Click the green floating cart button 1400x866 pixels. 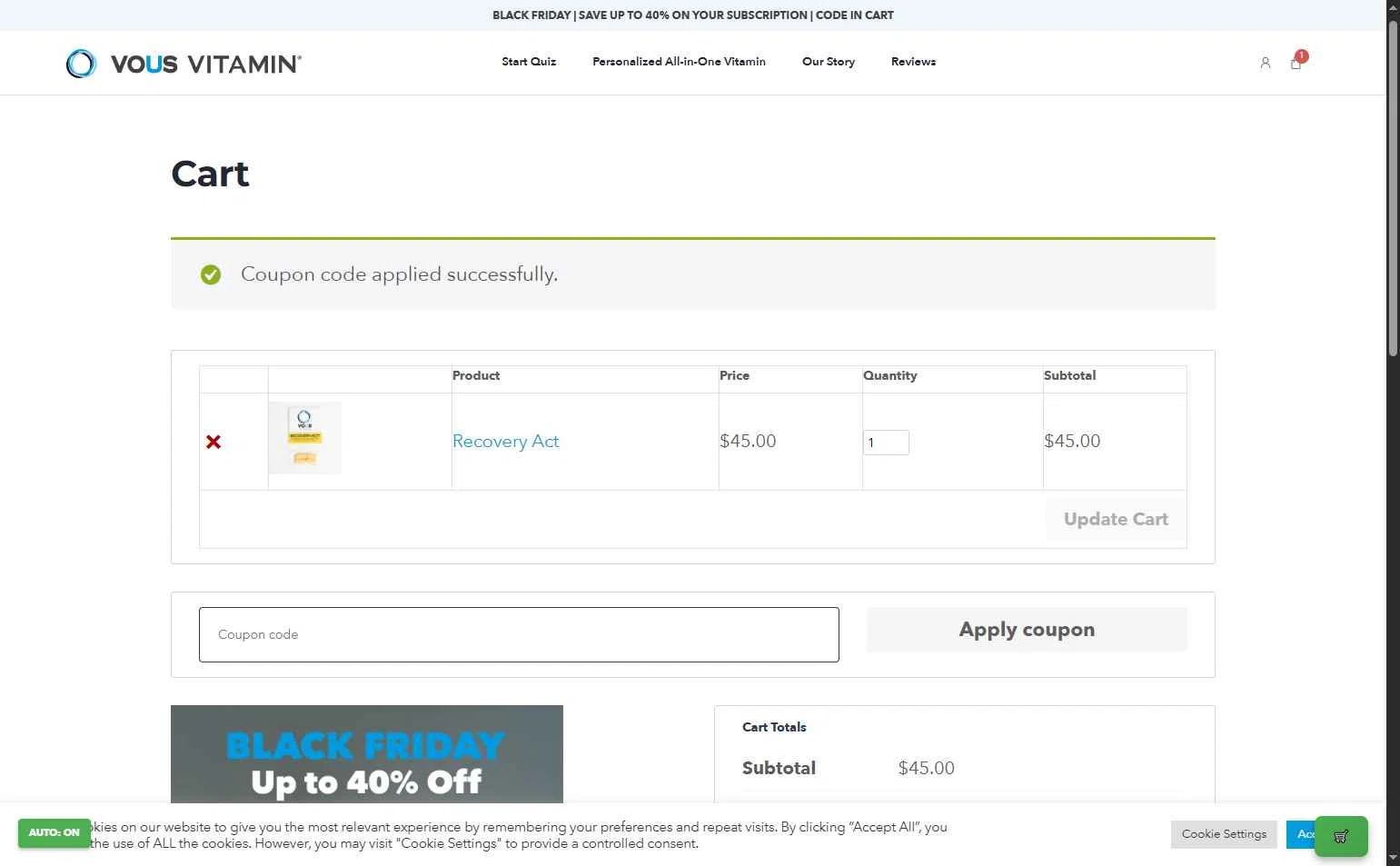coord(1341,836)
